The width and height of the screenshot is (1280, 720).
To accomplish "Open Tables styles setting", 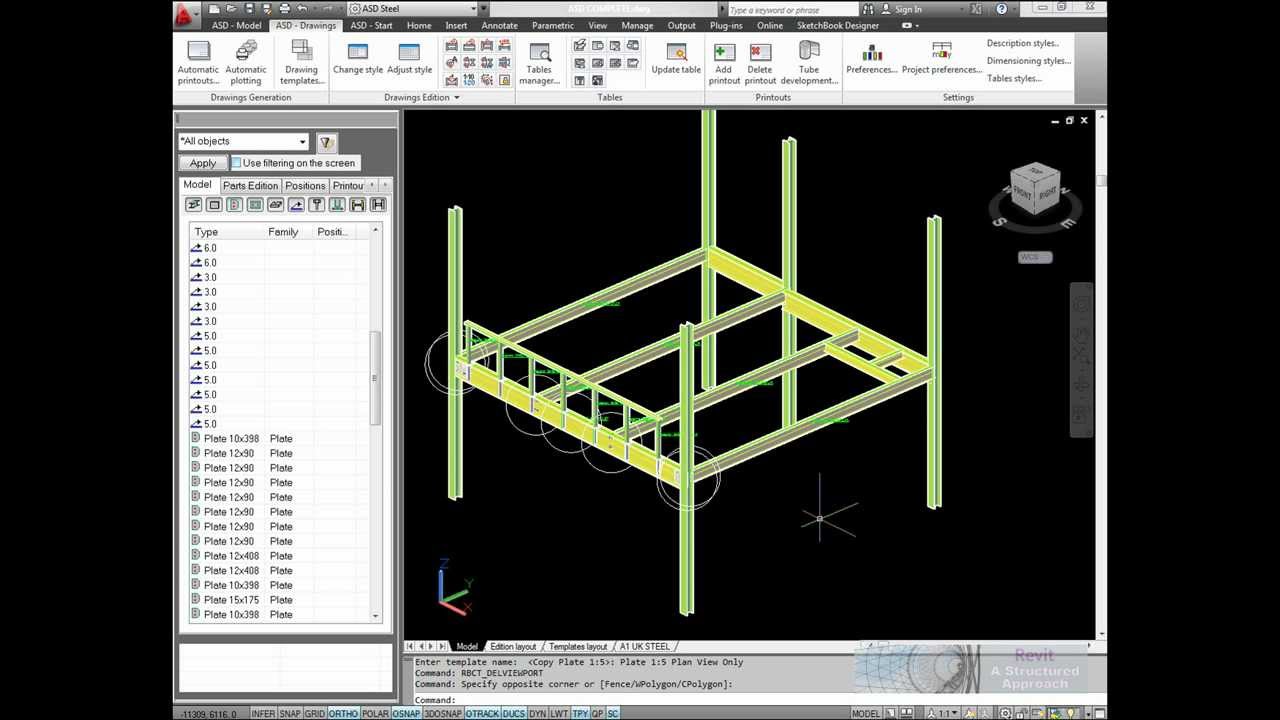I will click(1015, 78).
